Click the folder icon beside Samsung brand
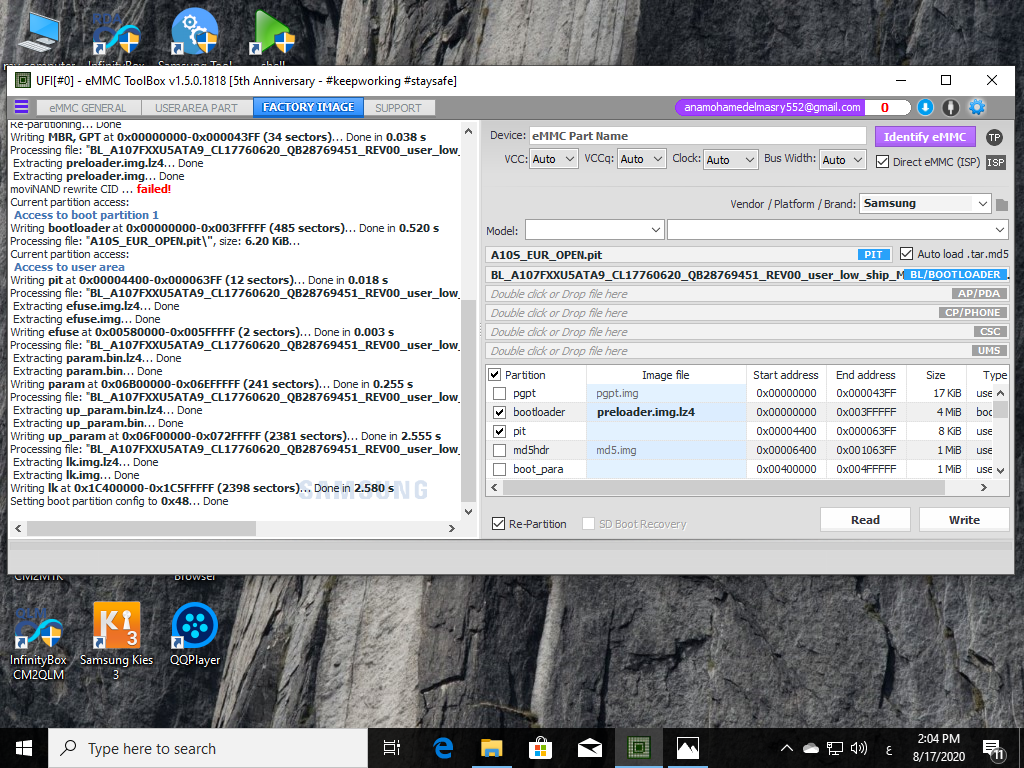 [x=1002, y=205]
